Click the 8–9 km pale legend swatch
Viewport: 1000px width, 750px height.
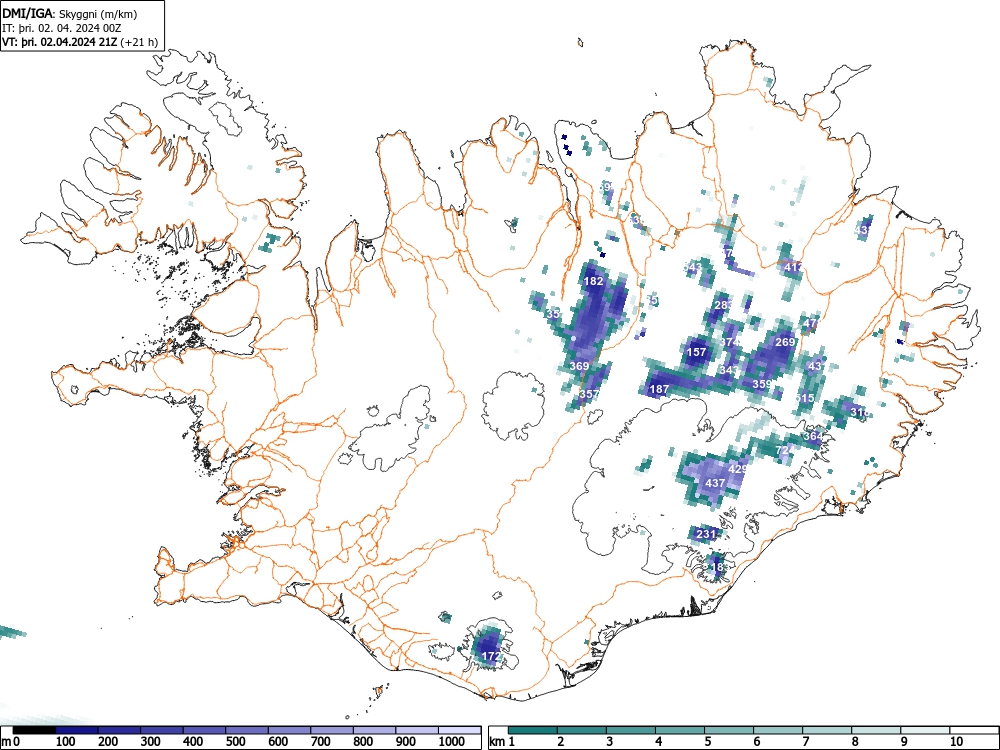[x=876, y=730]
